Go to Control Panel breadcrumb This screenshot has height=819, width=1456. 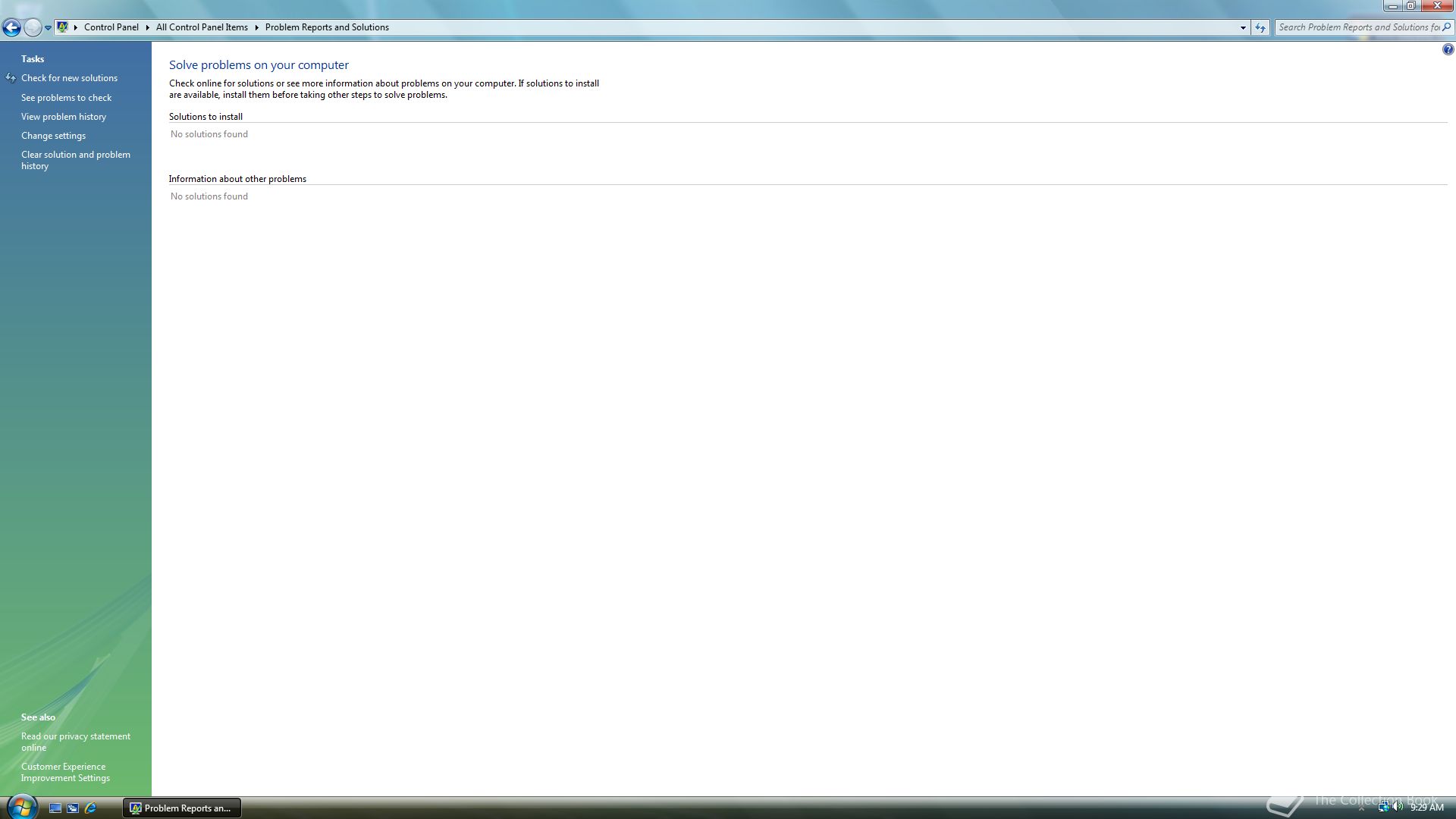coord(111,27)
